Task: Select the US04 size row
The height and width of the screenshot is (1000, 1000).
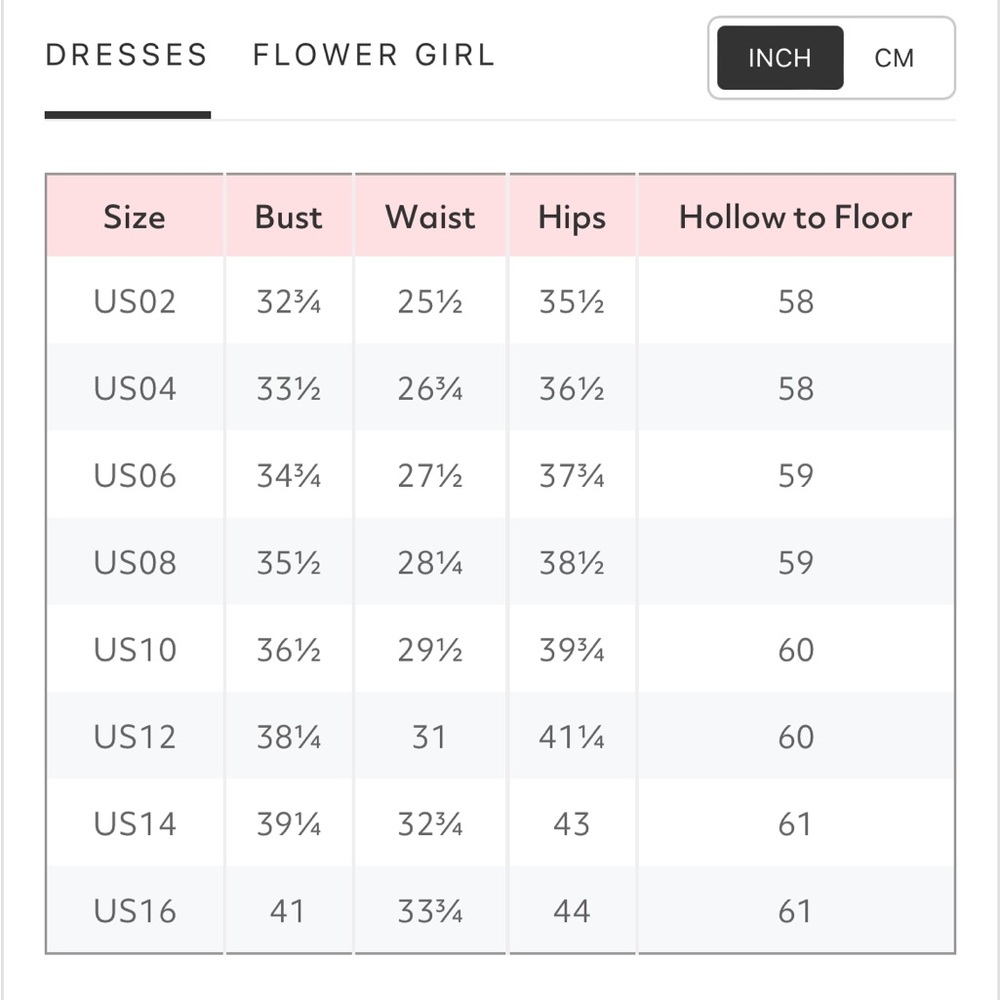Action: (x=501, y=388)
